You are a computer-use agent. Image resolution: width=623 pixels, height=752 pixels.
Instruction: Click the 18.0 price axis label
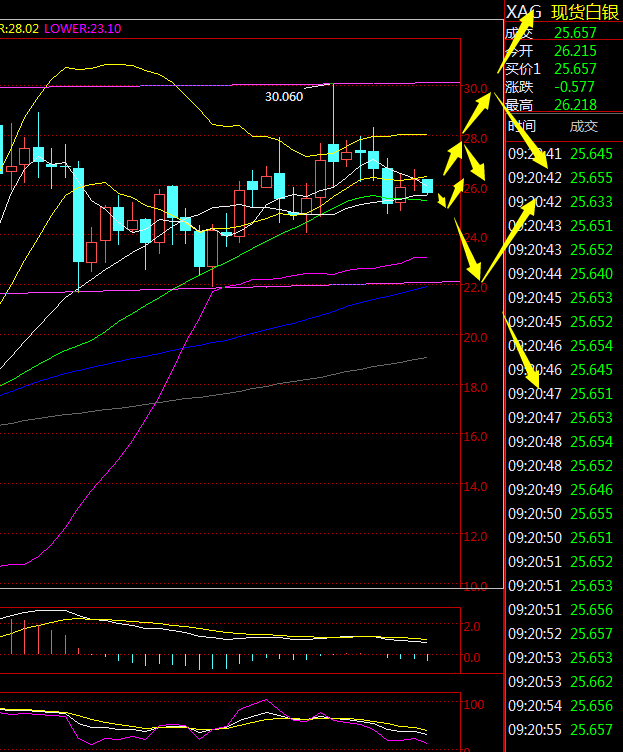(x=475, y=388)
